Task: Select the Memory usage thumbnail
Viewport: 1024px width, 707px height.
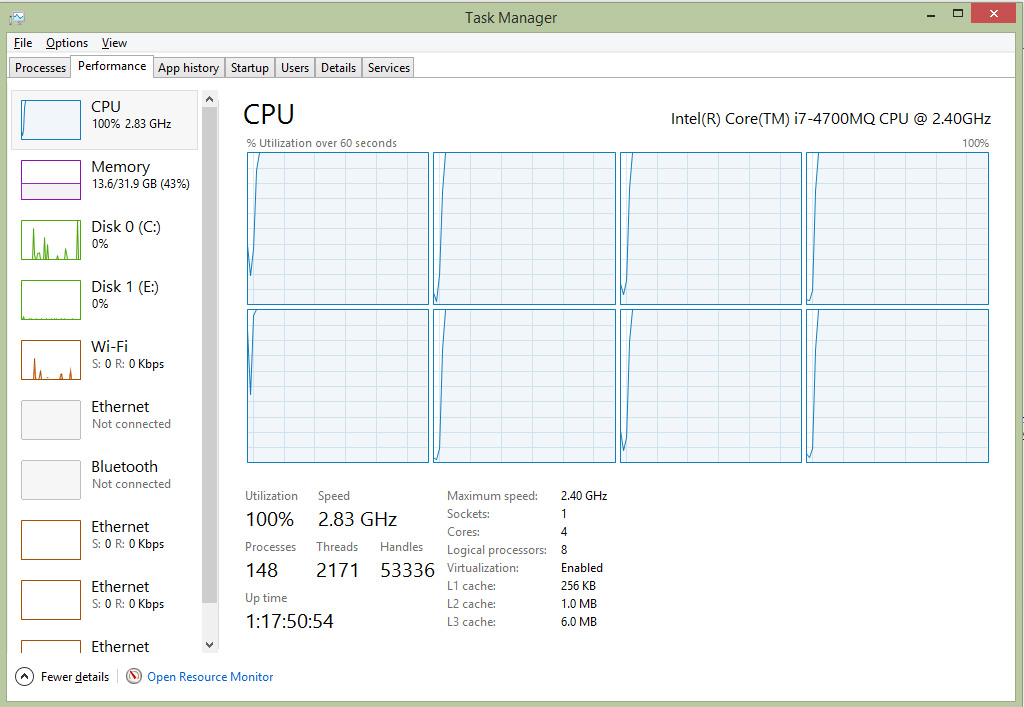Action: click(x=51, y=180)
